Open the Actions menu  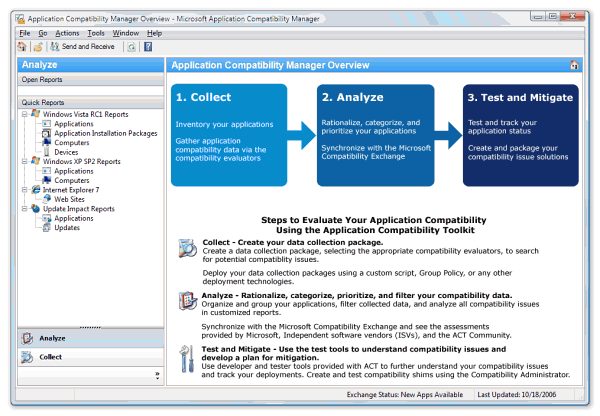coord(68,33)
